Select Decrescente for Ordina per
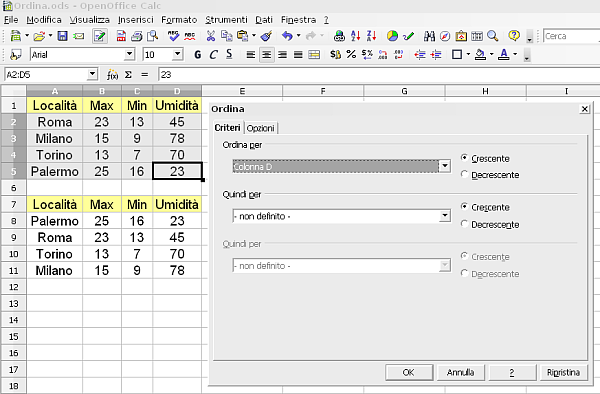Viewport: 600px width, 394px height. 490,175
